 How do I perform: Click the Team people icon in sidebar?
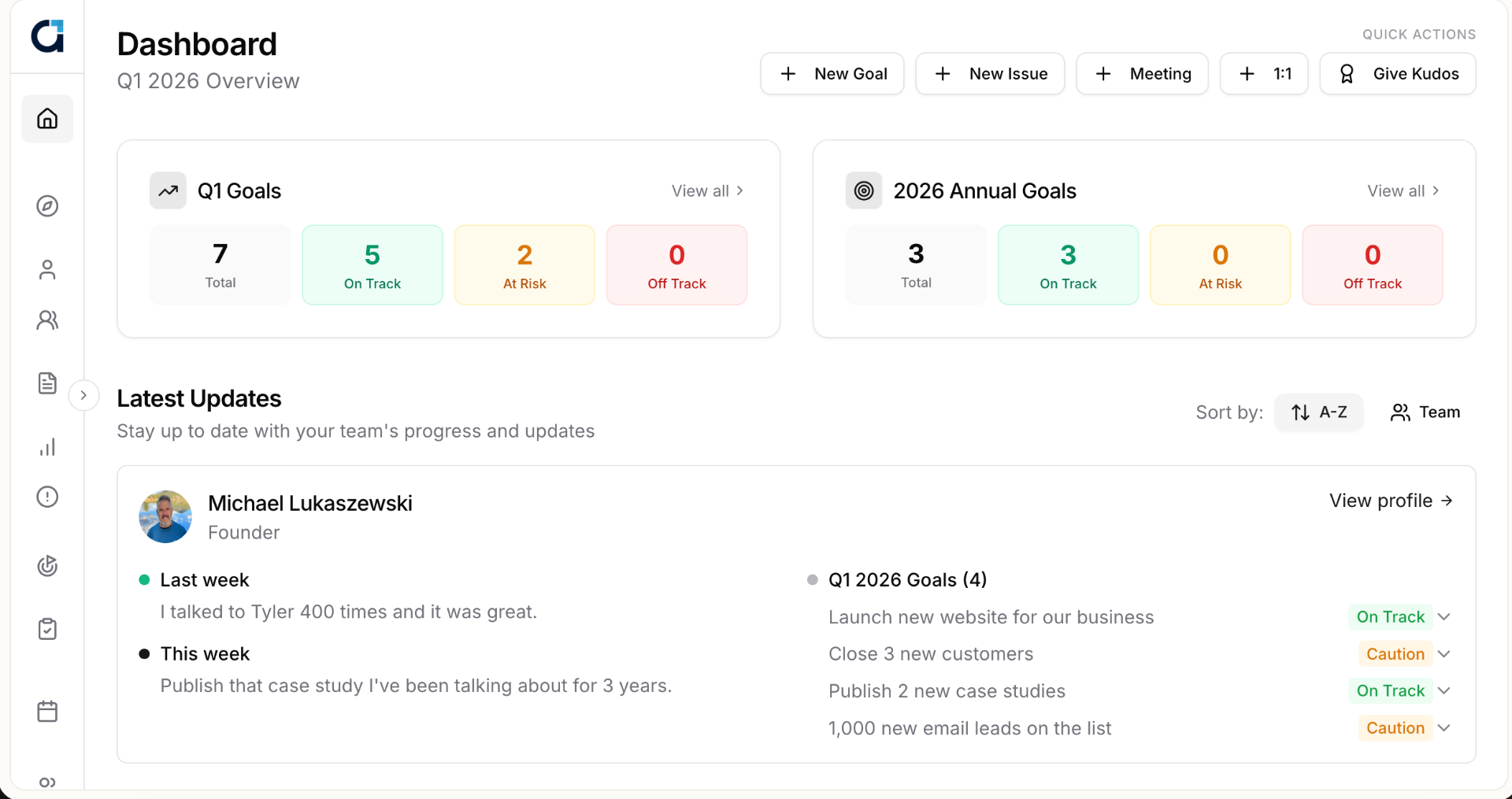pyautogui.click(x=47, y=320)
